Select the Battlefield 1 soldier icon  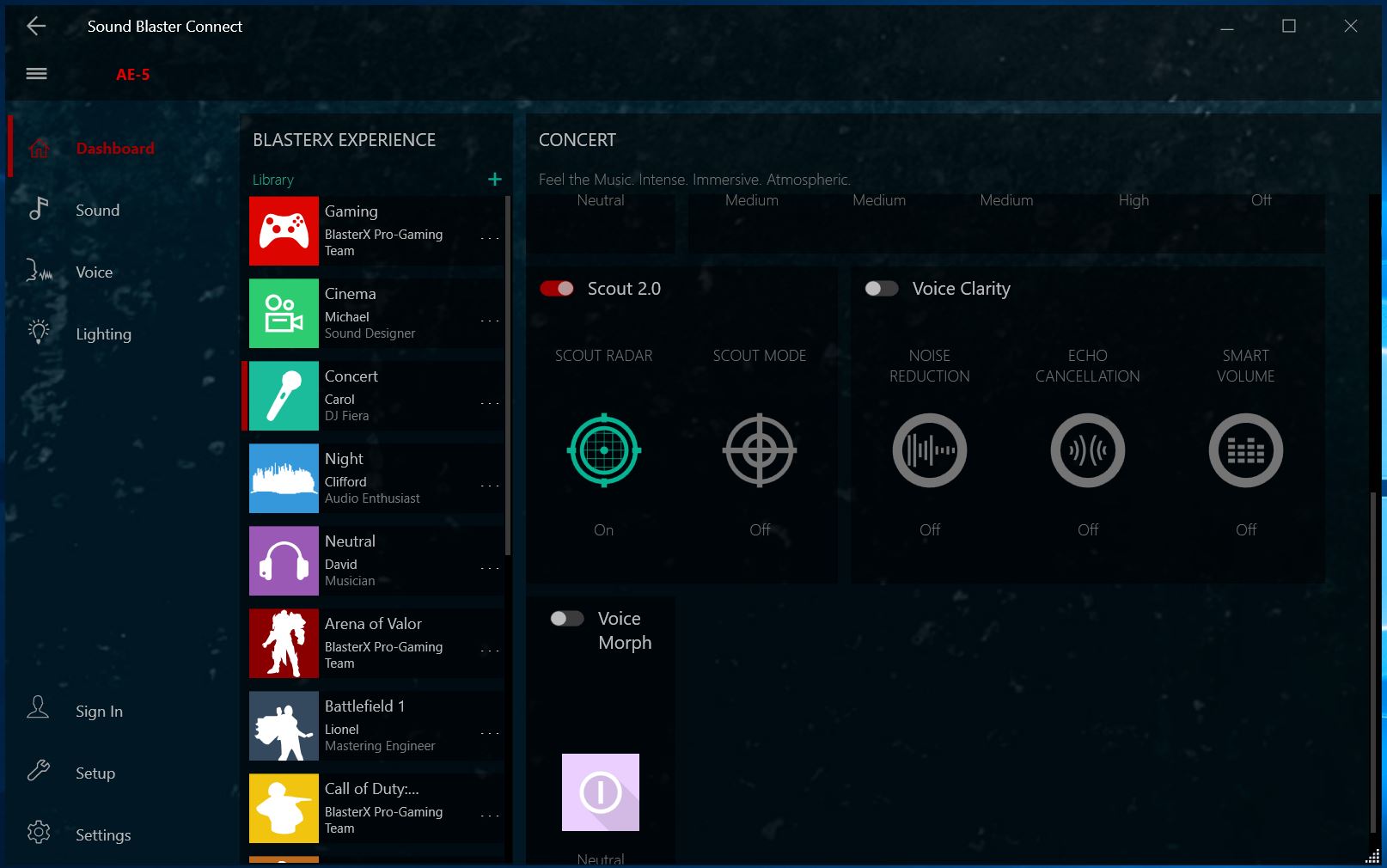(284, 726)
